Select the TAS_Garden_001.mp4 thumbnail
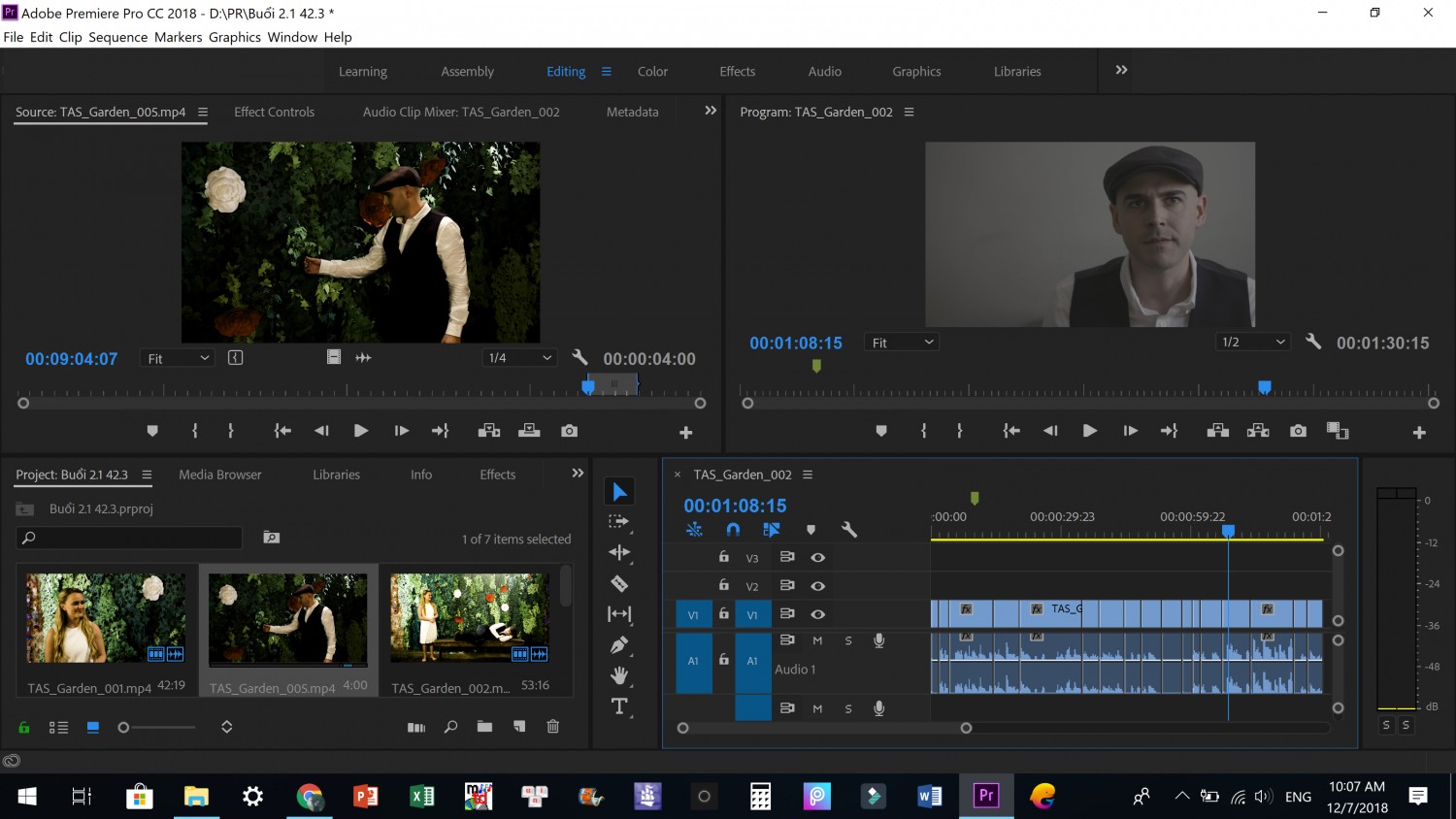 pos(106,618)
